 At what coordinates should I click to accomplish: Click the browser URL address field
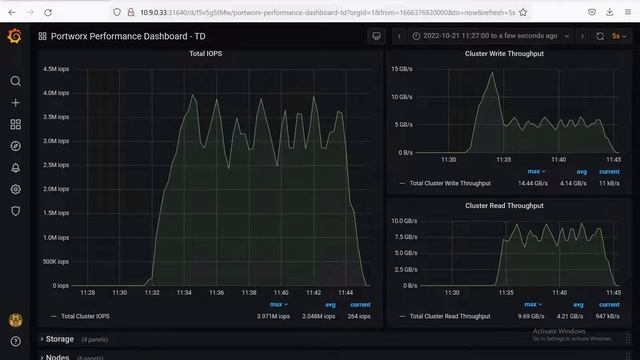[327, 12]
